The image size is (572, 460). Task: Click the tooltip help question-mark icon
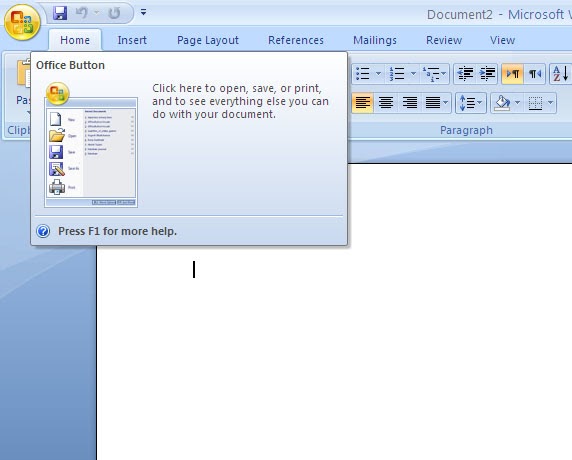43,231
